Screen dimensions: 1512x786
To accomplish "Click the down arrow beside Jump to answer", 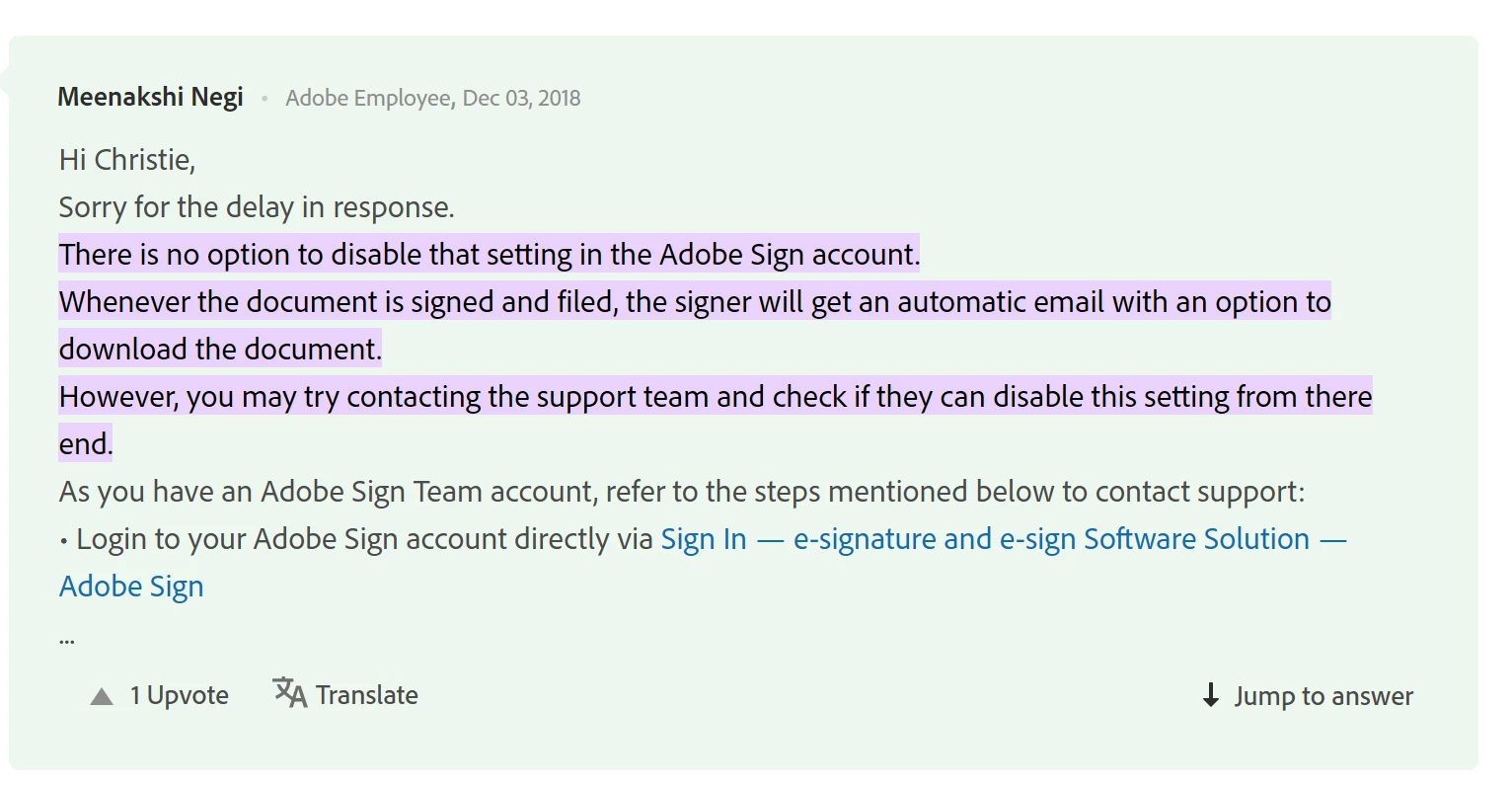I will 1211,695.
